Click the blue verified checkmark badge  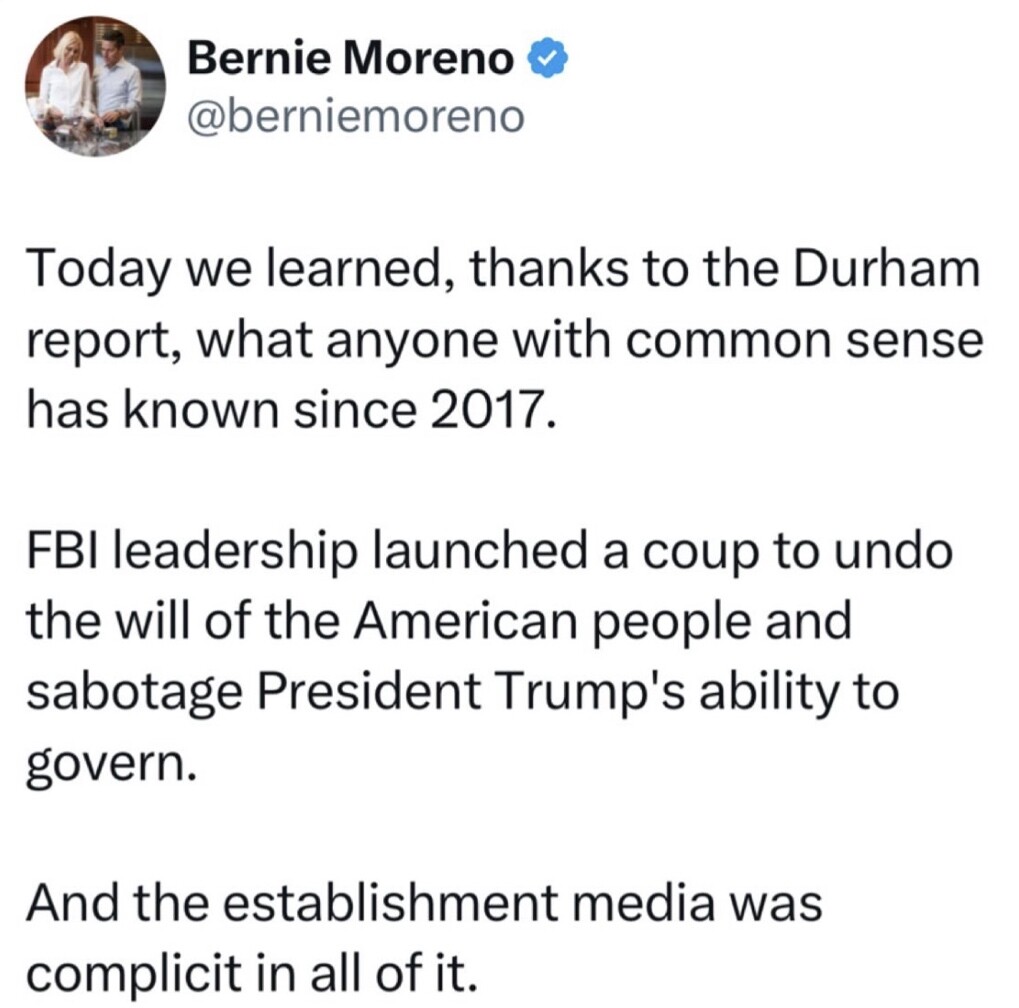(x=550, y=58)
